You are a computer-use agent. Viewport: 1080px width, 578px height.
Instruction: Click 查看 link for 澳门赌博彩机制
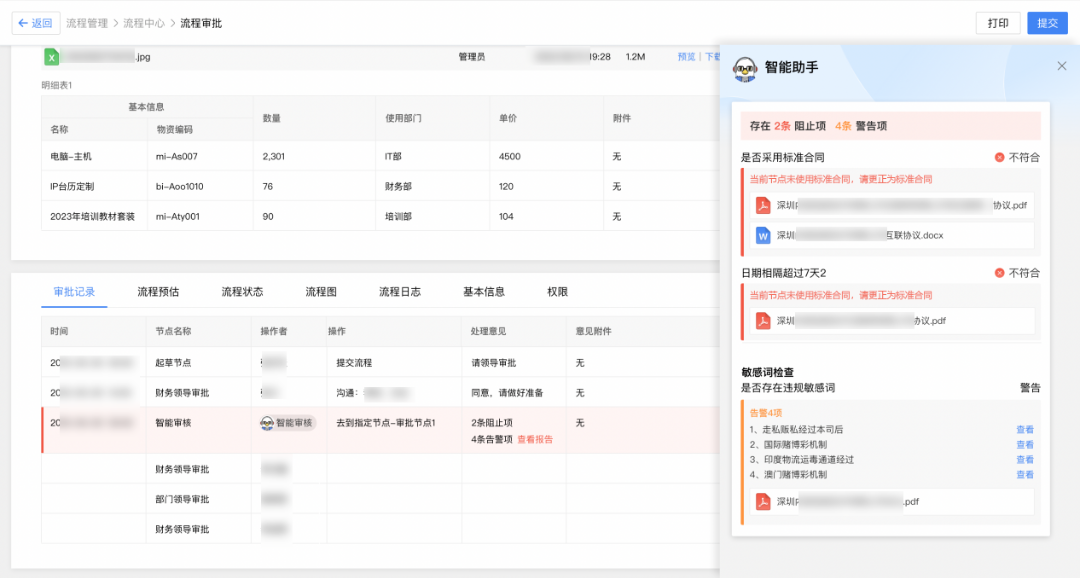[x=1025, y=475]
